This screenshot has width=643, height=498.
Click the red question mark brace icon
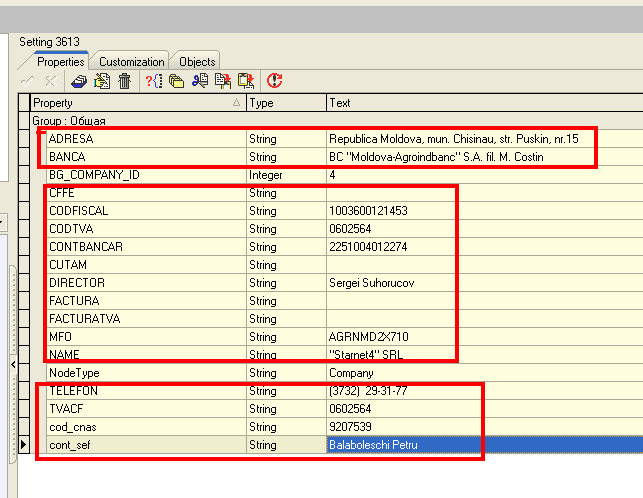154,81
